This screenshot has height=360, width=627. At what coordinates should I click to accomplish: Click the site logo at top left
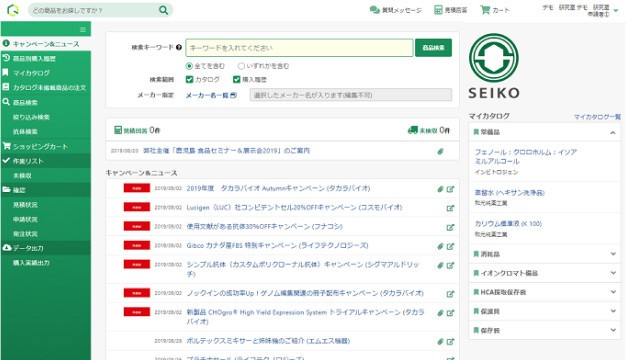pyautogui.click(x=13, y=10)
